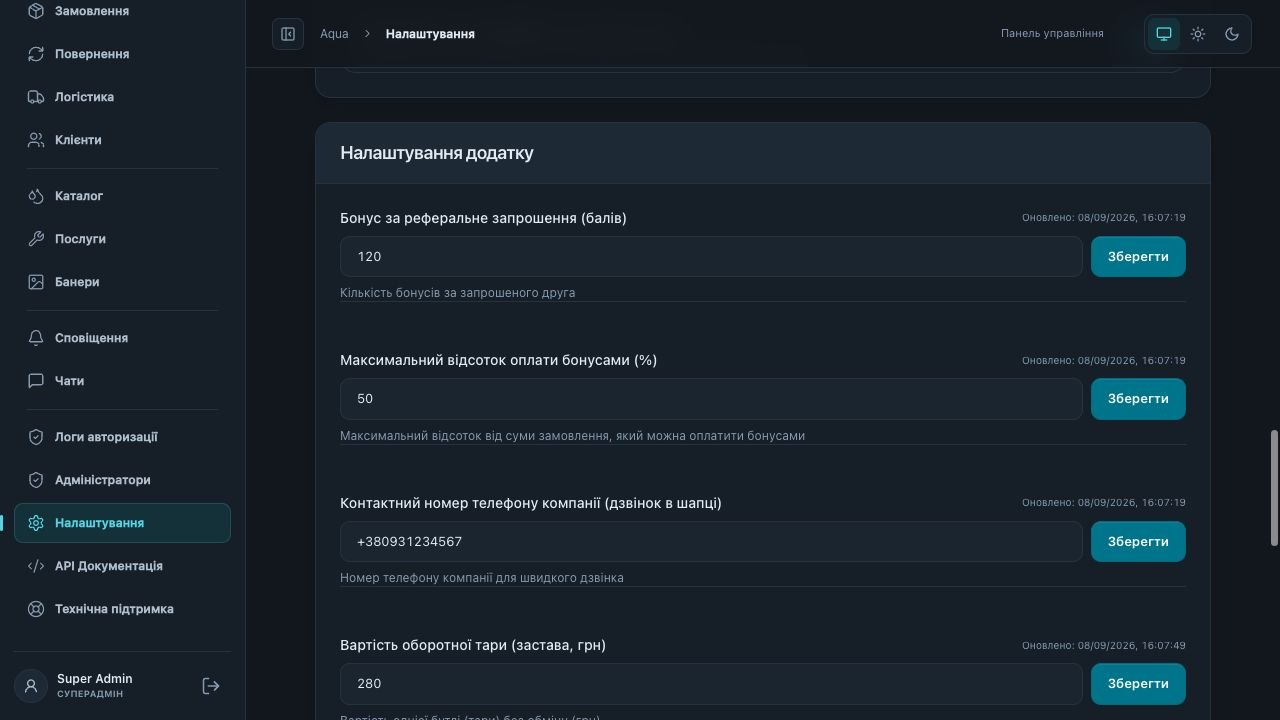Image resolution: width=1280 pixels, height=720 pixels.
Task: Save the referral bonus value 120
Action: (1138, 256)
